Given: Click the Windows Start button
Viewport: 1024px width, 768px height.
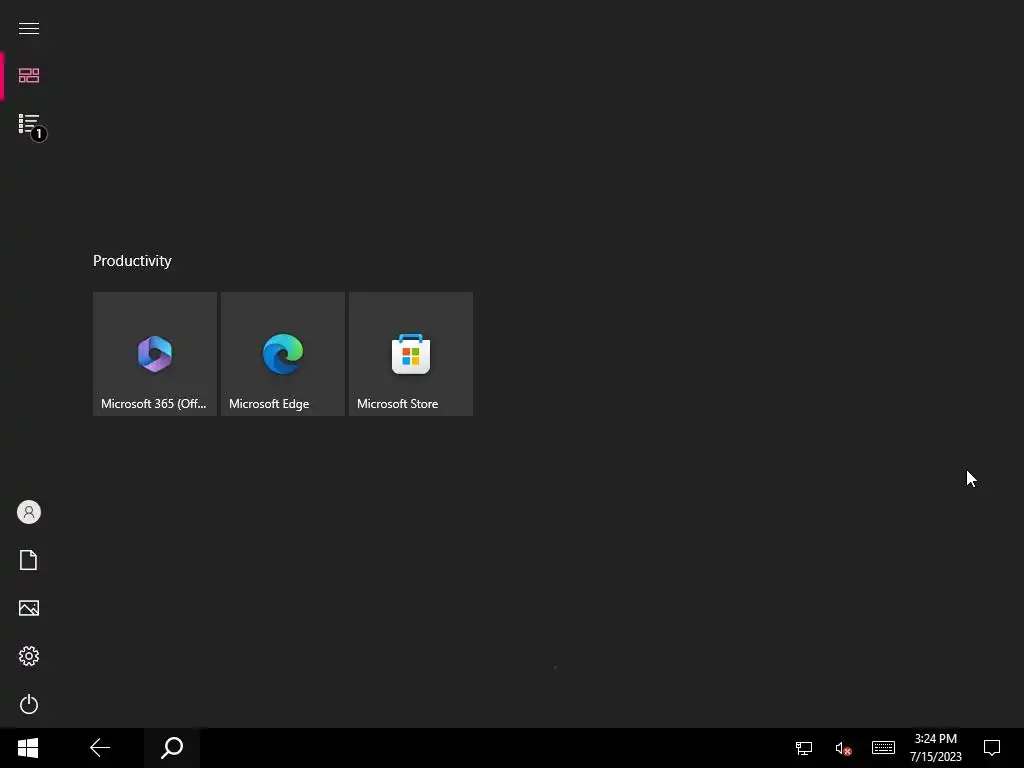Looking at the screenshot, I should (28, 748).
